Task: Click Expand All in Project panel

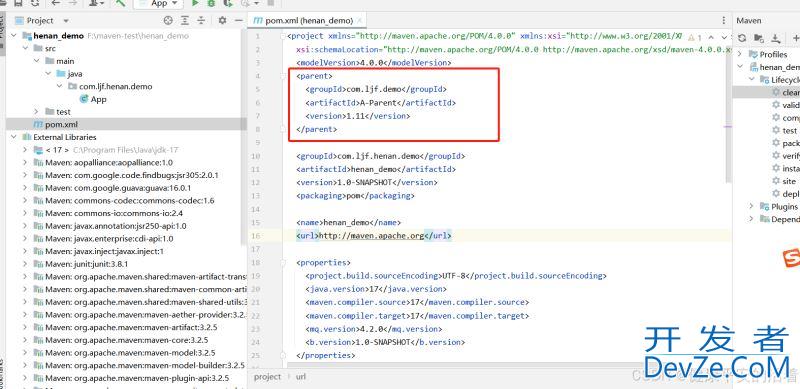Action: pyautogui.click(x=185, y=20)
